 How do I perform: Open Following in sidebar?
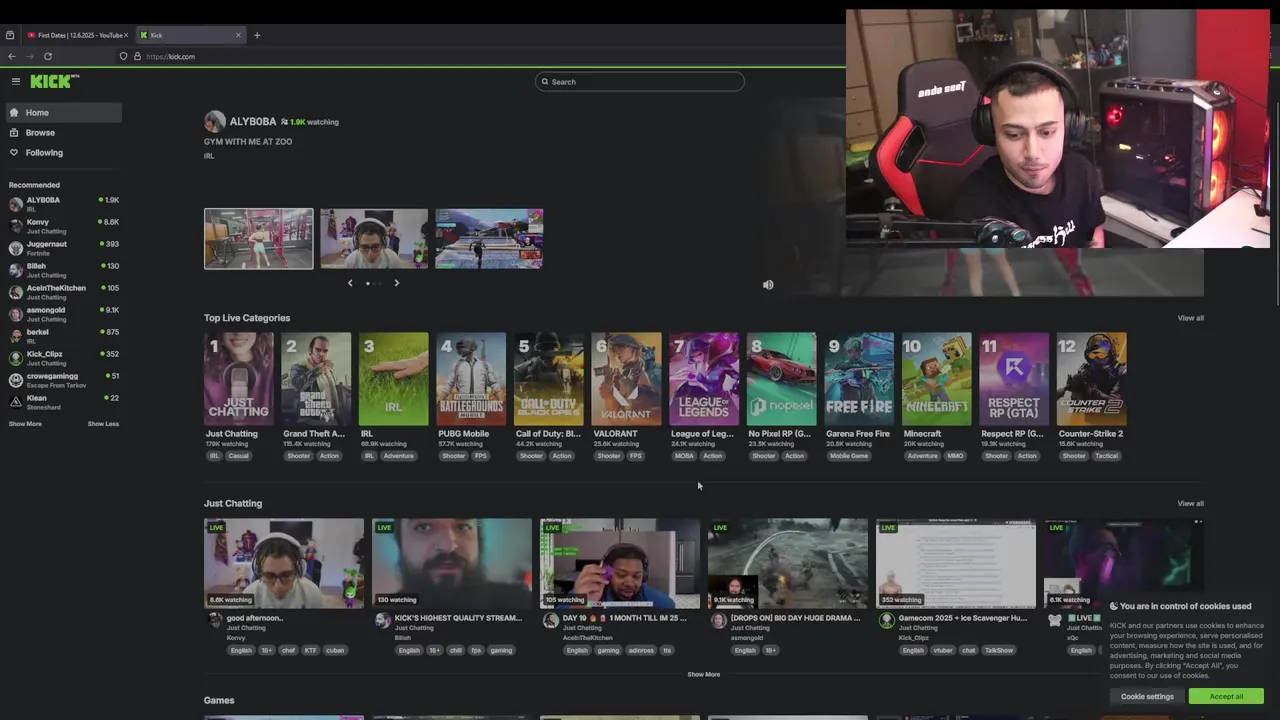pos(62,152)
